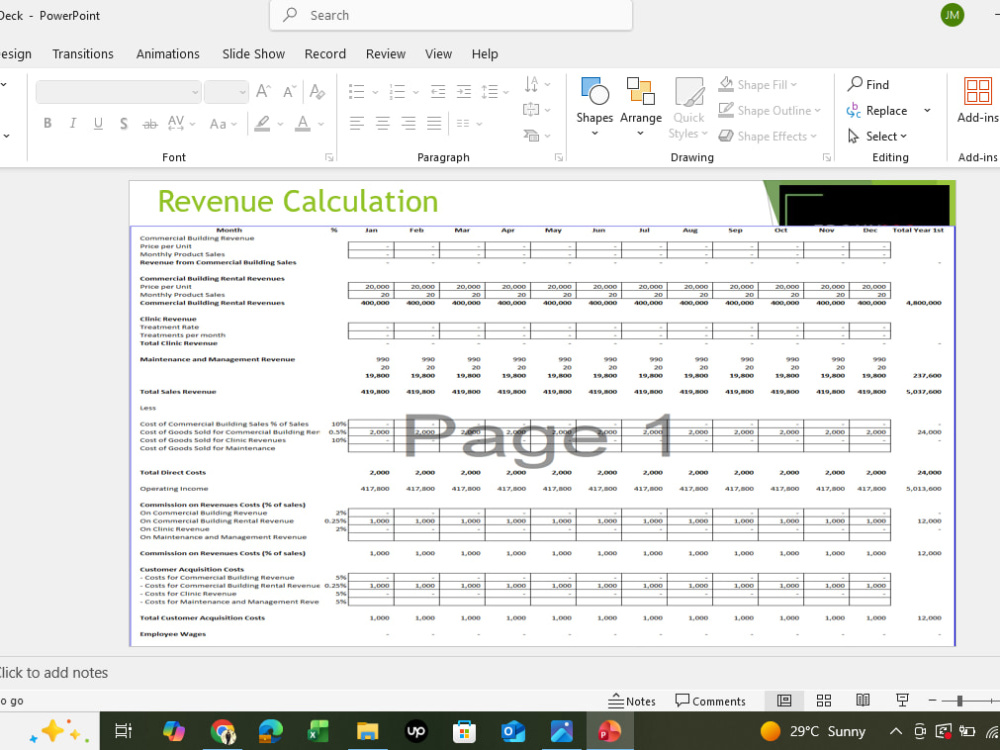Toggle Bold formatting

(47, 123)
